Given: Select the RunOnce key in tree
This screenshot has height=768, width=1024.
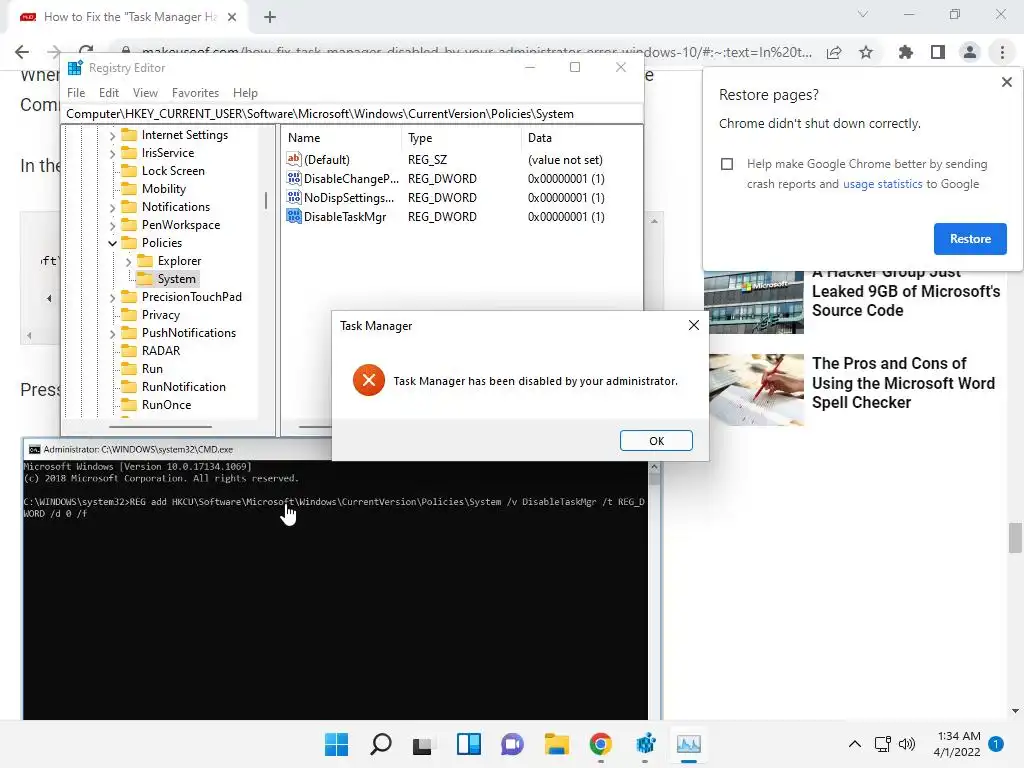Looking at the screenshot, I should pos(167,405).
